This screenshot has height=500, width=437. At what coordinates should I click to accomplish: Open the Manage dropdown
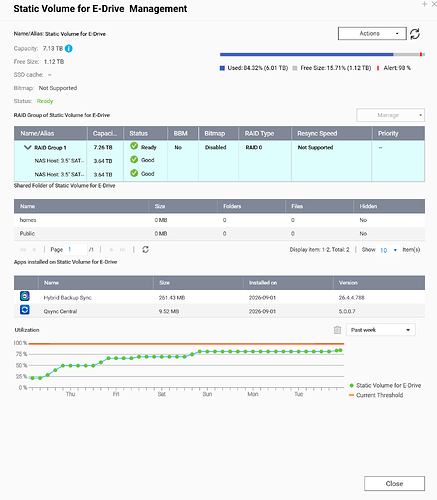click(x=390, y=115)
